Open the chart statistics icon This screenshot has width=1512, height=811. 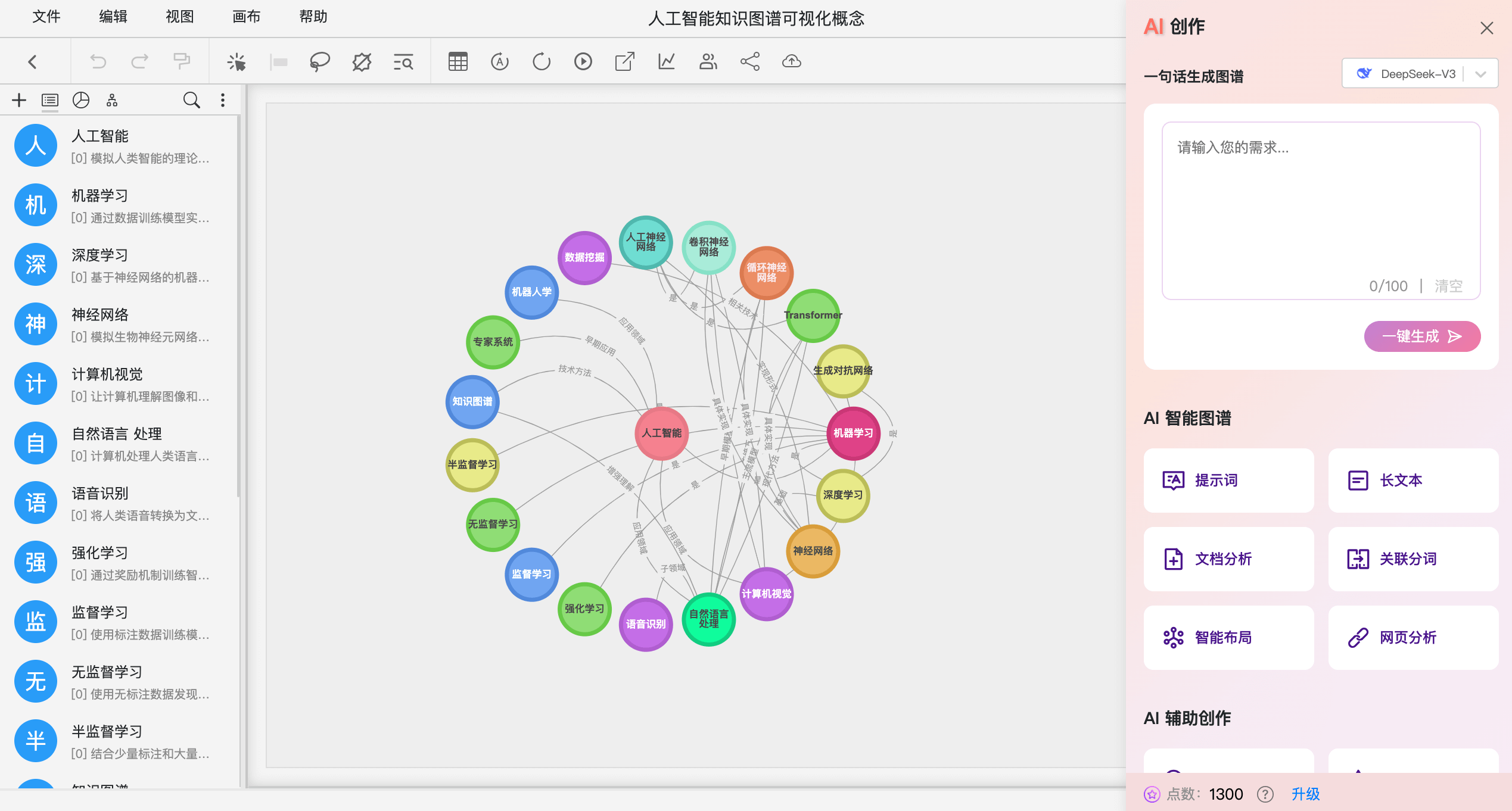click(x=666, y=61)
